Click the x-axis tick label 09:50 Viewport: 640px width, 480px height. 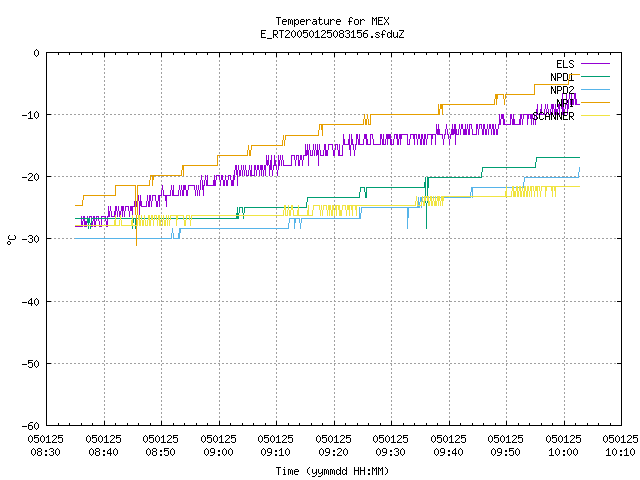point(506,452)
